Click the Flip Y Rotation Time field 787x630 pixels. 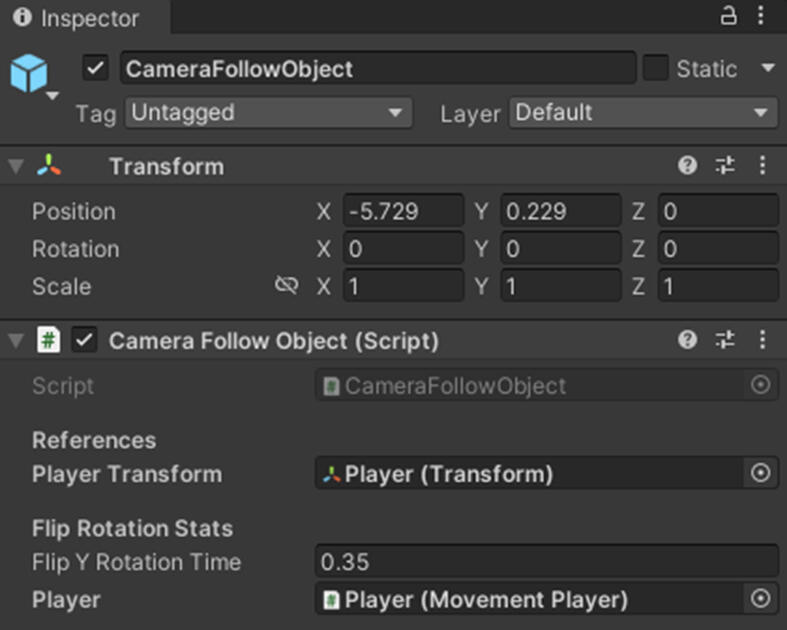[546, 562]
